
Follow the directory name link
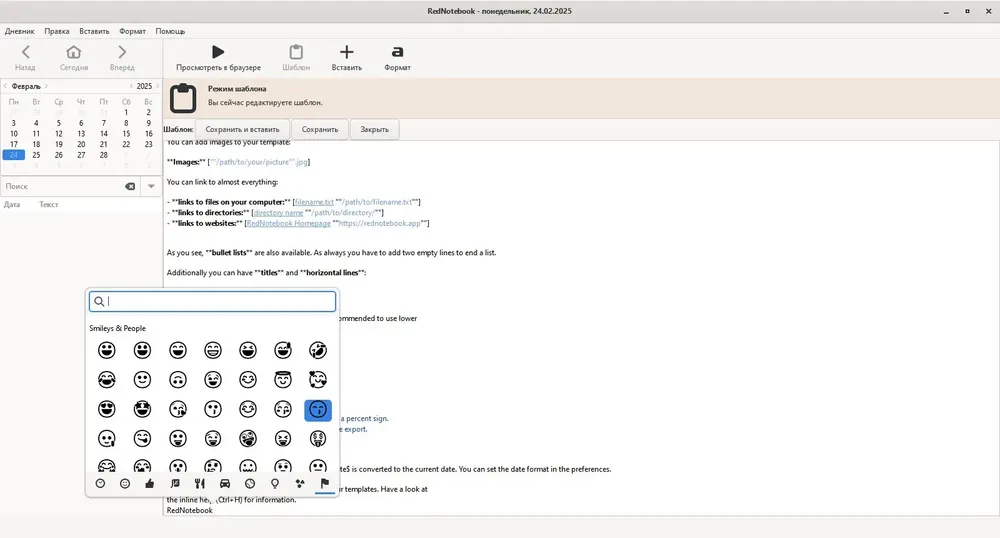pyautogui.click(x=278, y=213)
